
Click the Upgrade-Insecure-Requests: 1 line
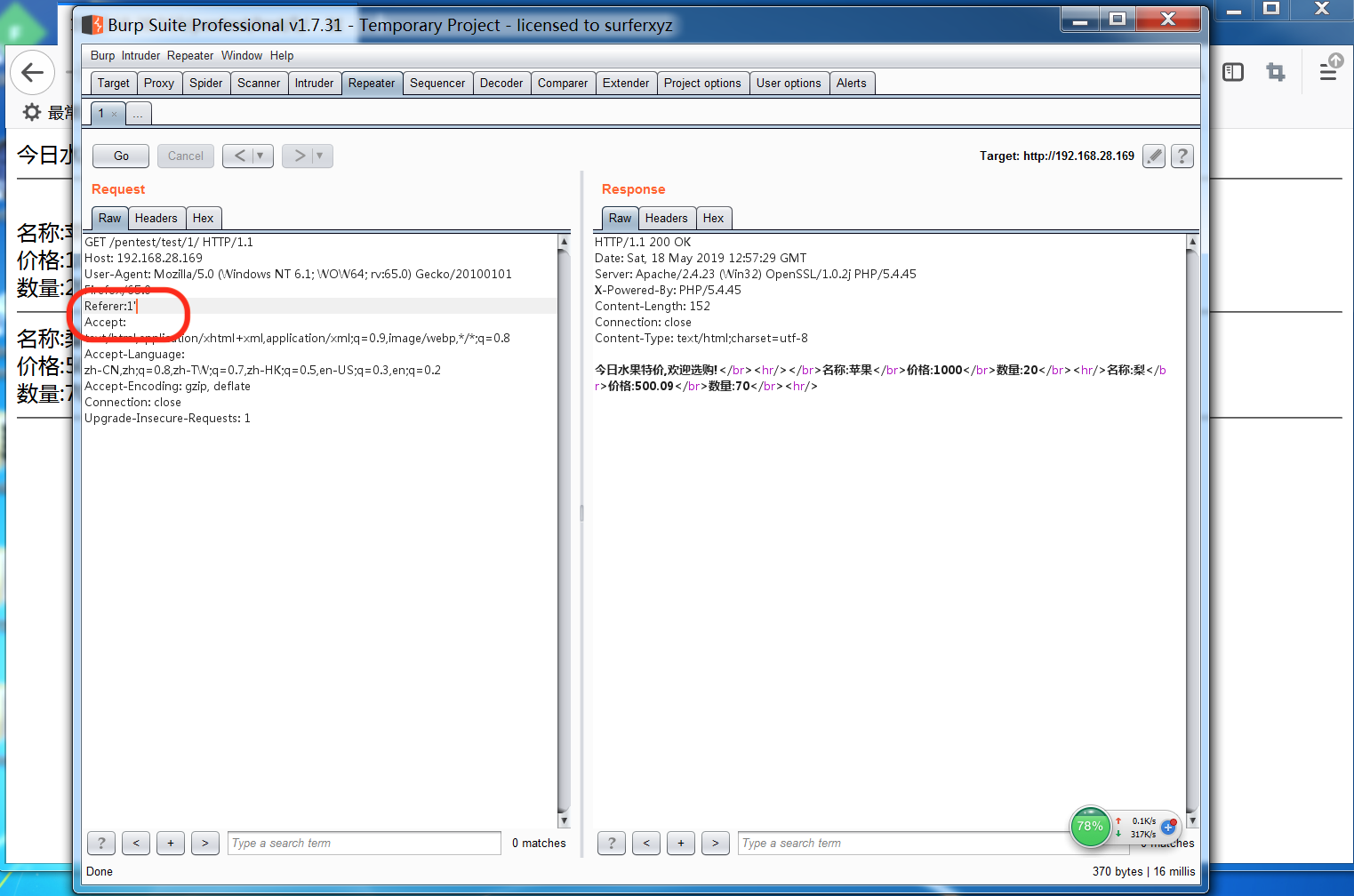pyautogui.click(x=167, y=418)
